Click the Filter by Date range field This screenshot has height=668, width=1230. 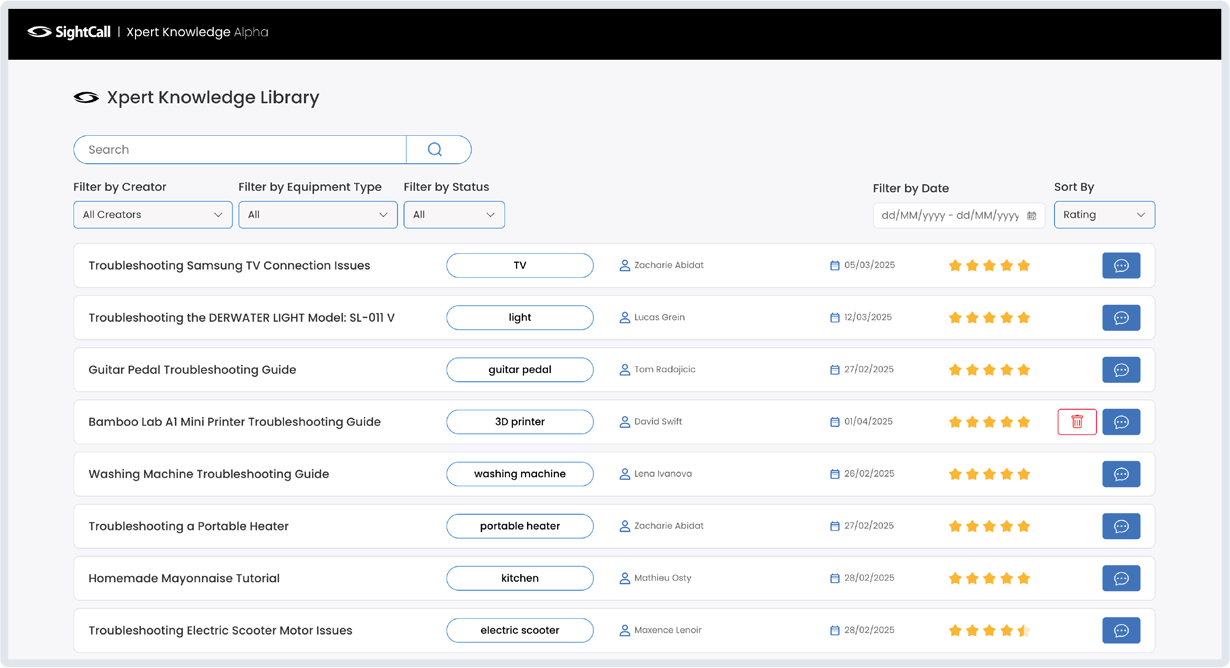(949, 216)
